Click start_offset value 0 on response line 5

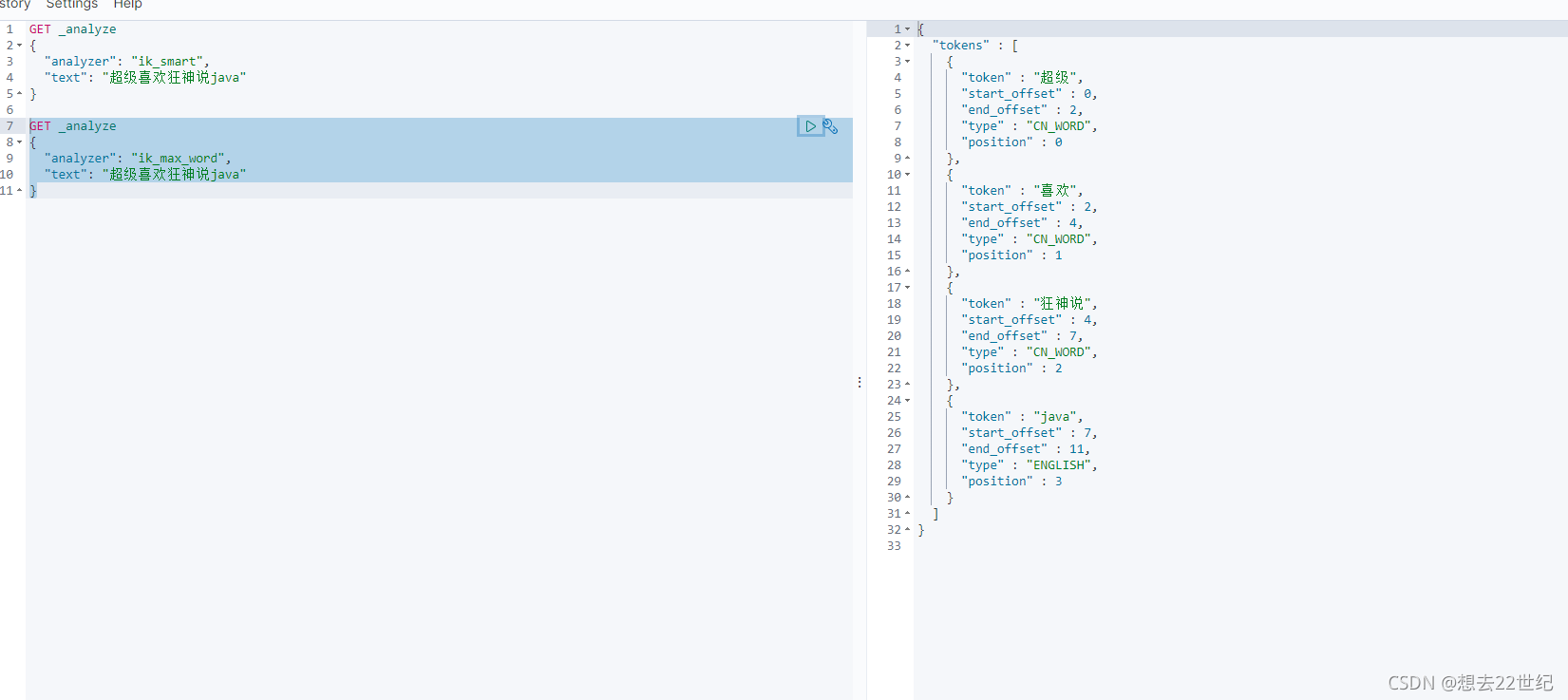(x=1087, y=94)
